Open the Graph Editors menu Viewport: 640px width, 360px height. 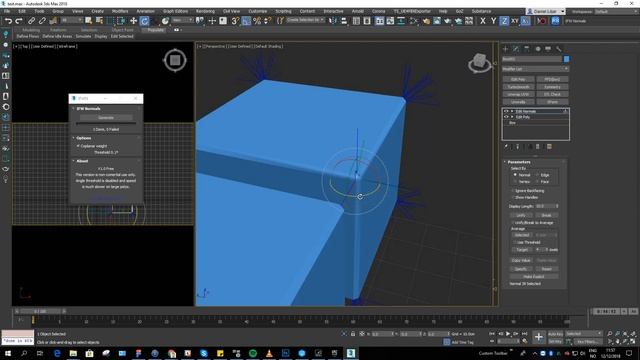(x=176, y=11)
